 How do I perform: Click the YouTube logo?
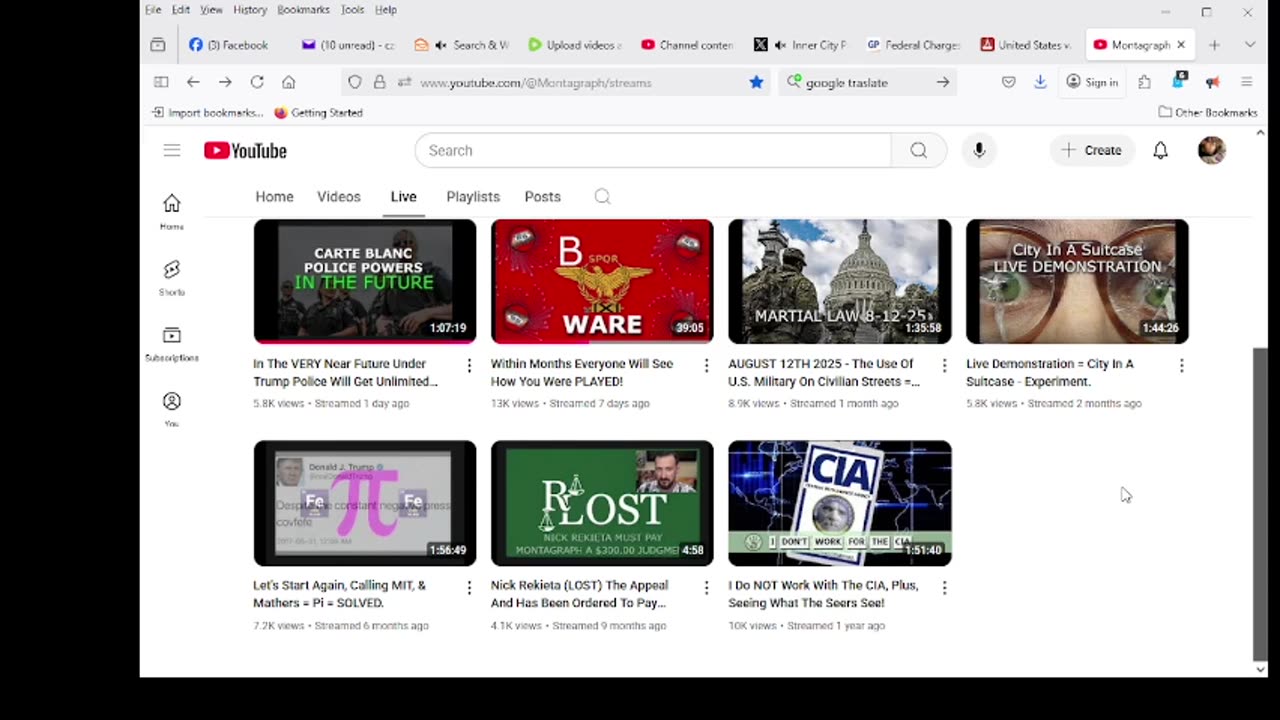click(x=245, y=151)
